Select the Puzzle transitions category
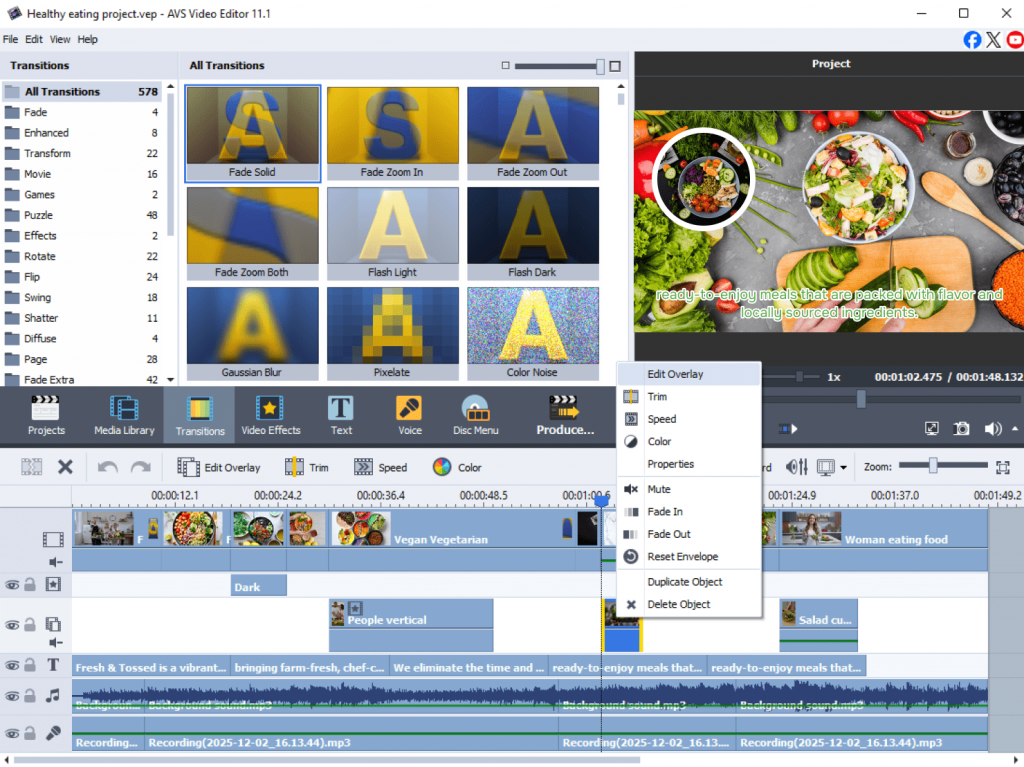1024x767 pixels. pos(38,215)
